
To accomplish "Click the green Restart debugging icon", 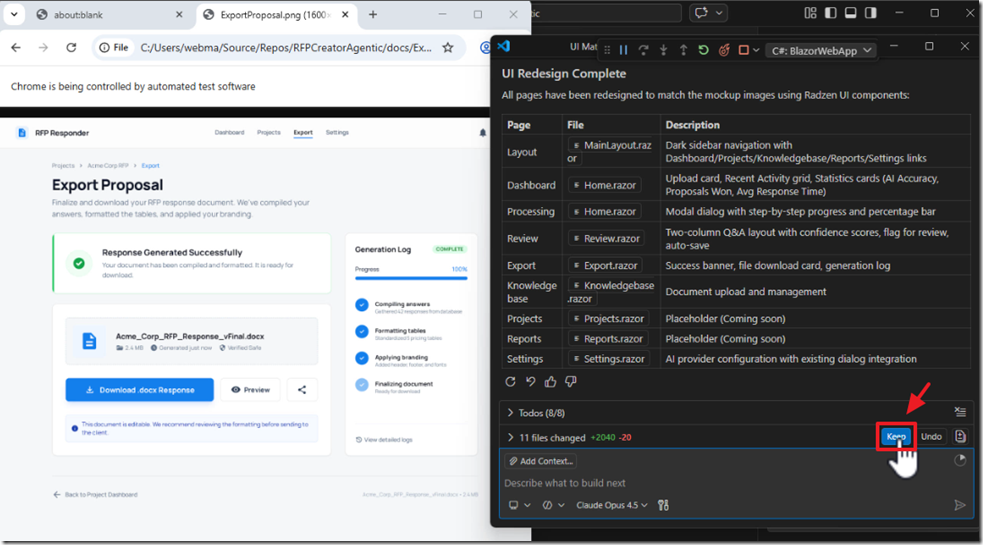I will [703, 50].
